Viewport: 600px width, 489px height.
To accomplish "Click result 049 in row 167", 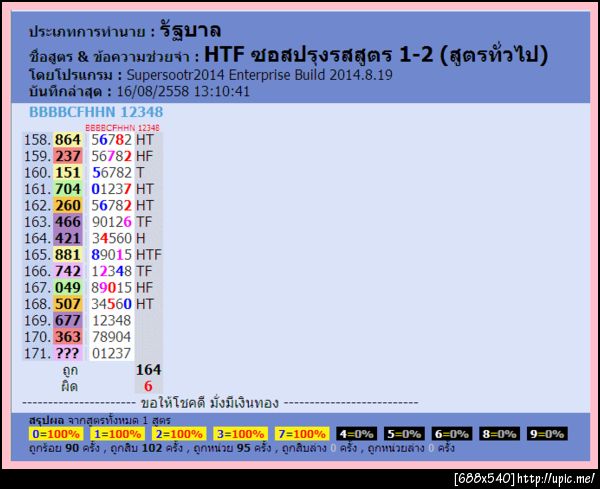I will tap(68, 288).
